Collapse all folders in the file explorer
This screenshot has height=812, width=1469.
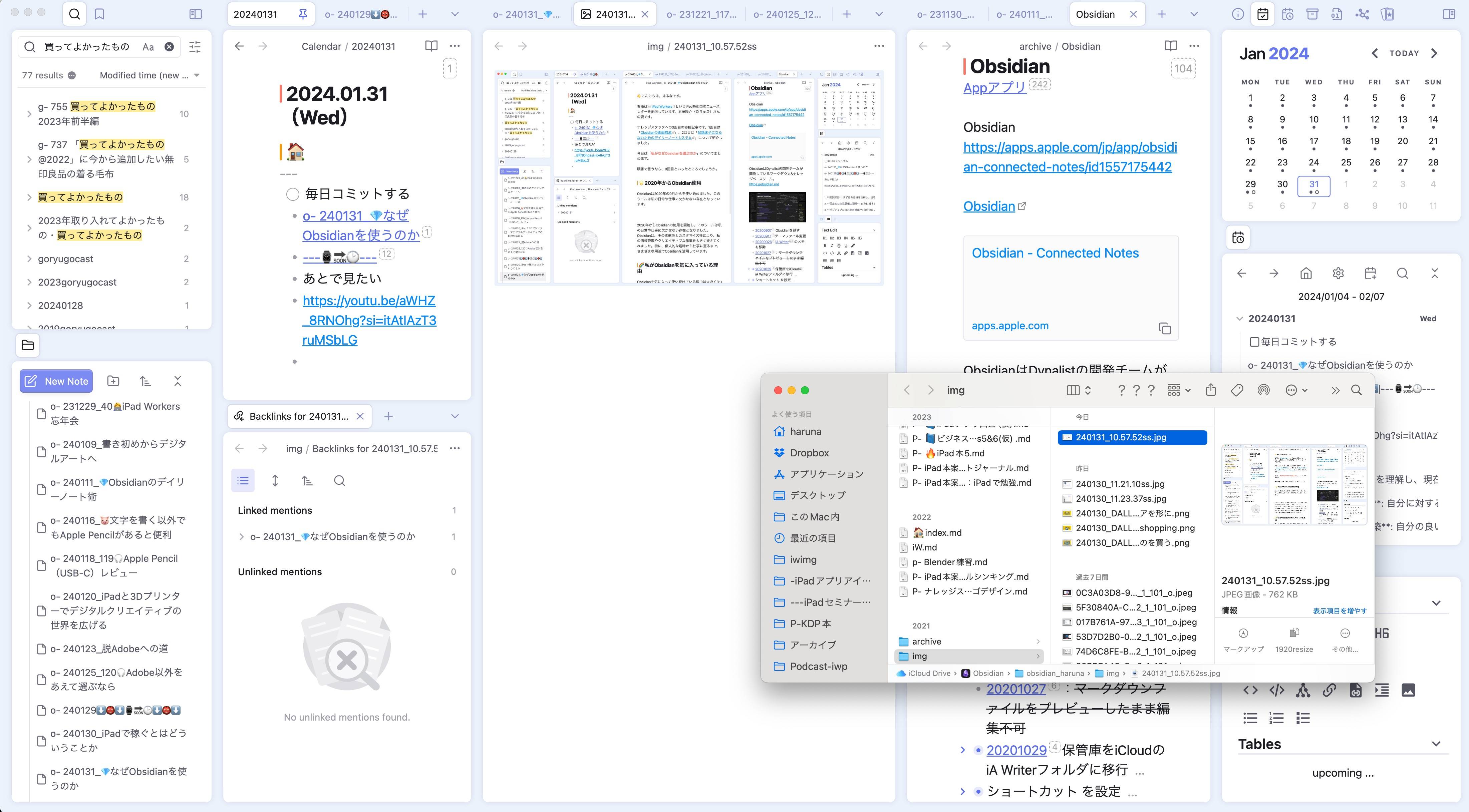pyautogui.click(x=177, y=381)
